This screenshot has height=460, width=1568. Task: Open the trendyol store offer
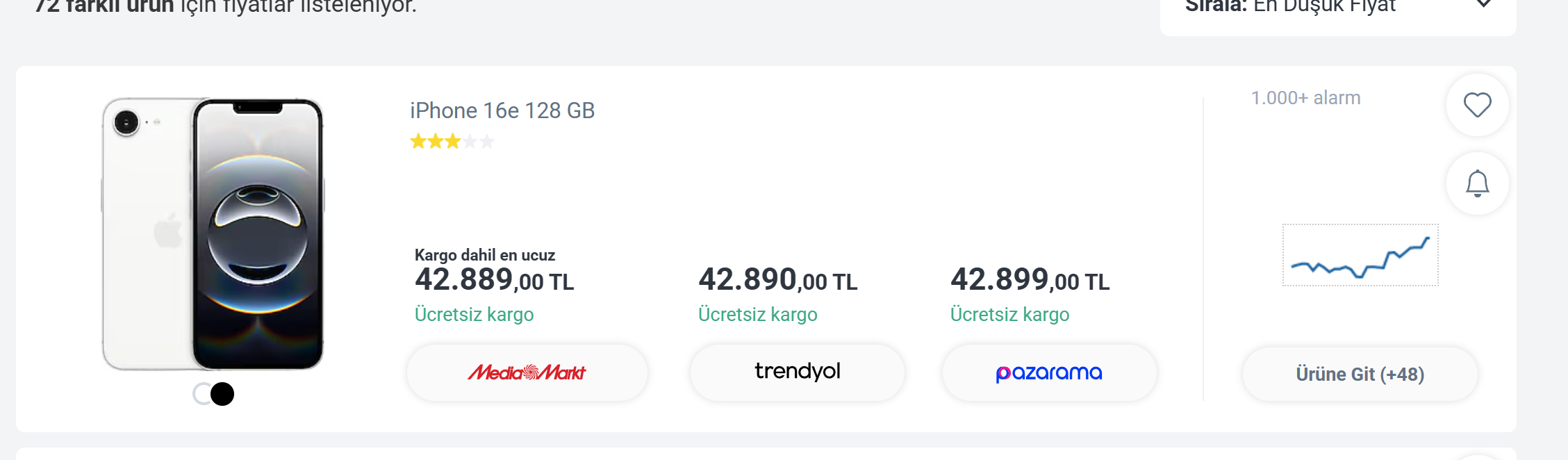coord(798,372)
